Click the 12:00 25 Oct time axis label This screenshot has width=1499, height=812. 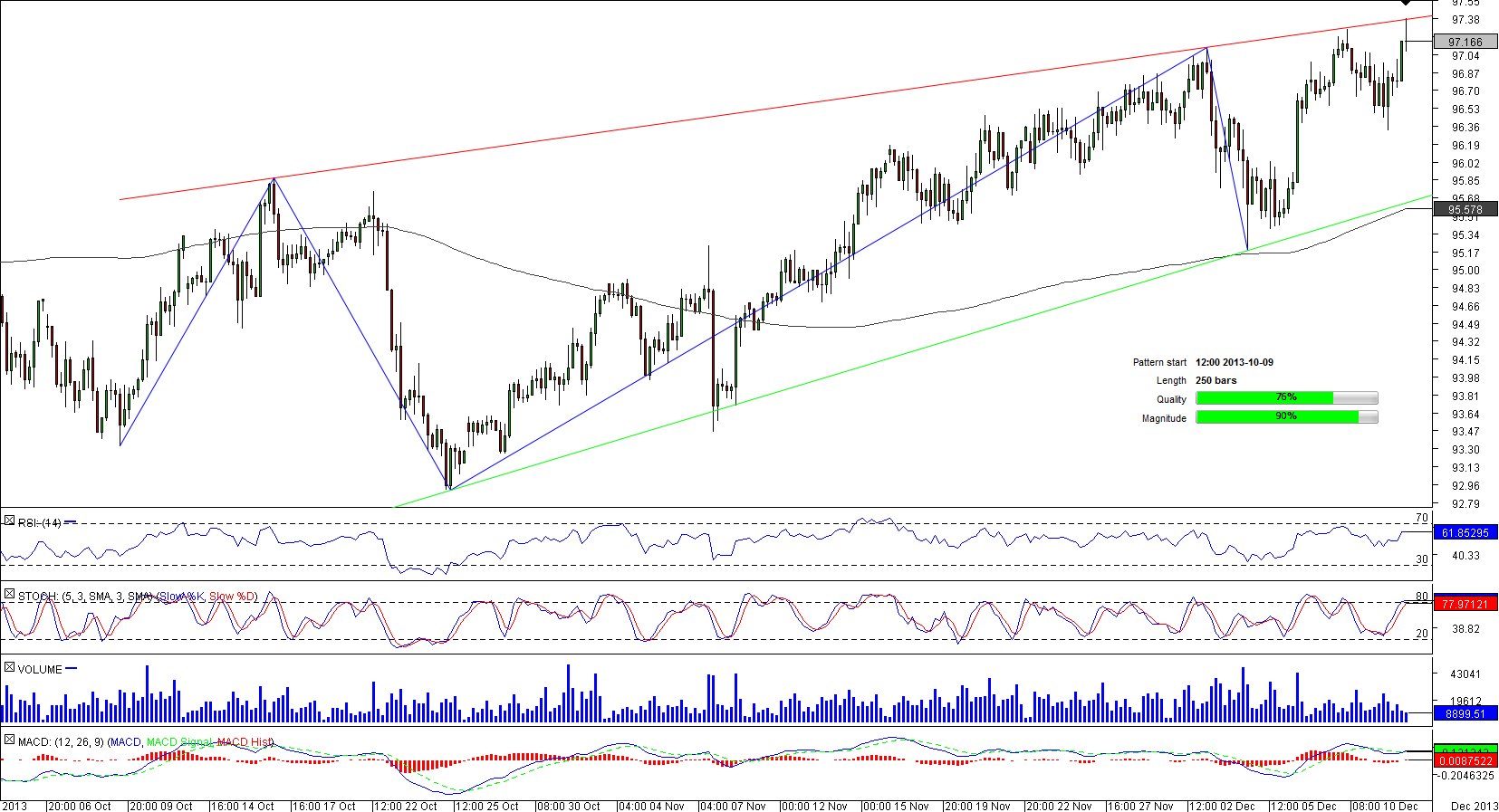coord(487,806)
